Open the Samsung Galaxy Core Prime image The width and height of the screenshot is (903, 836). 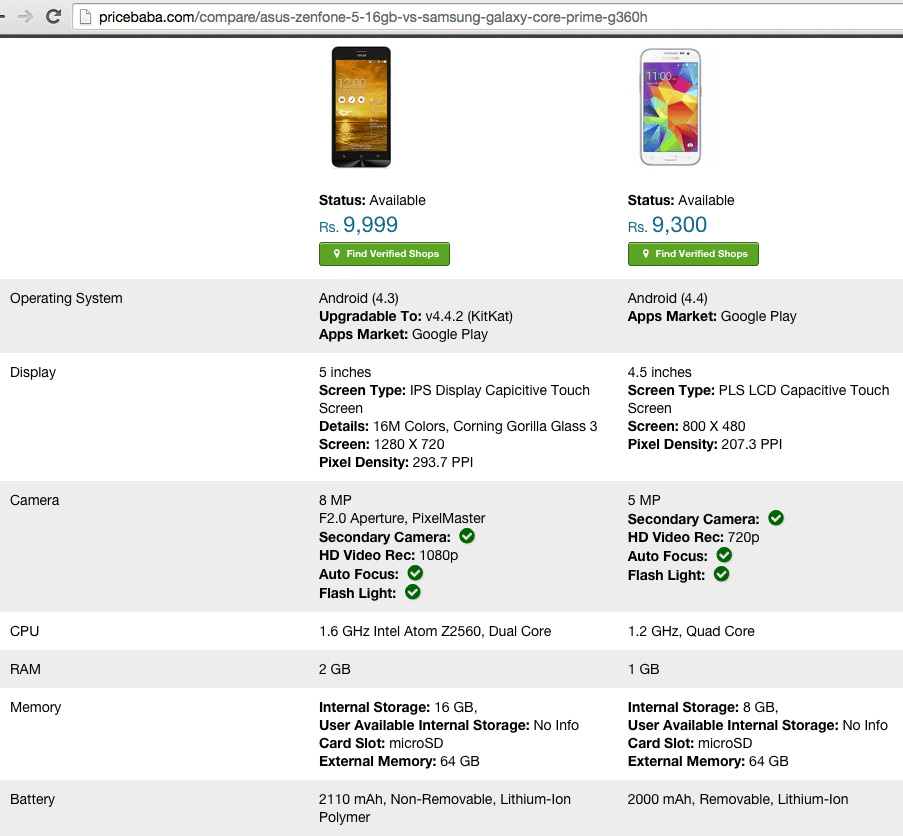coord(670,107)
